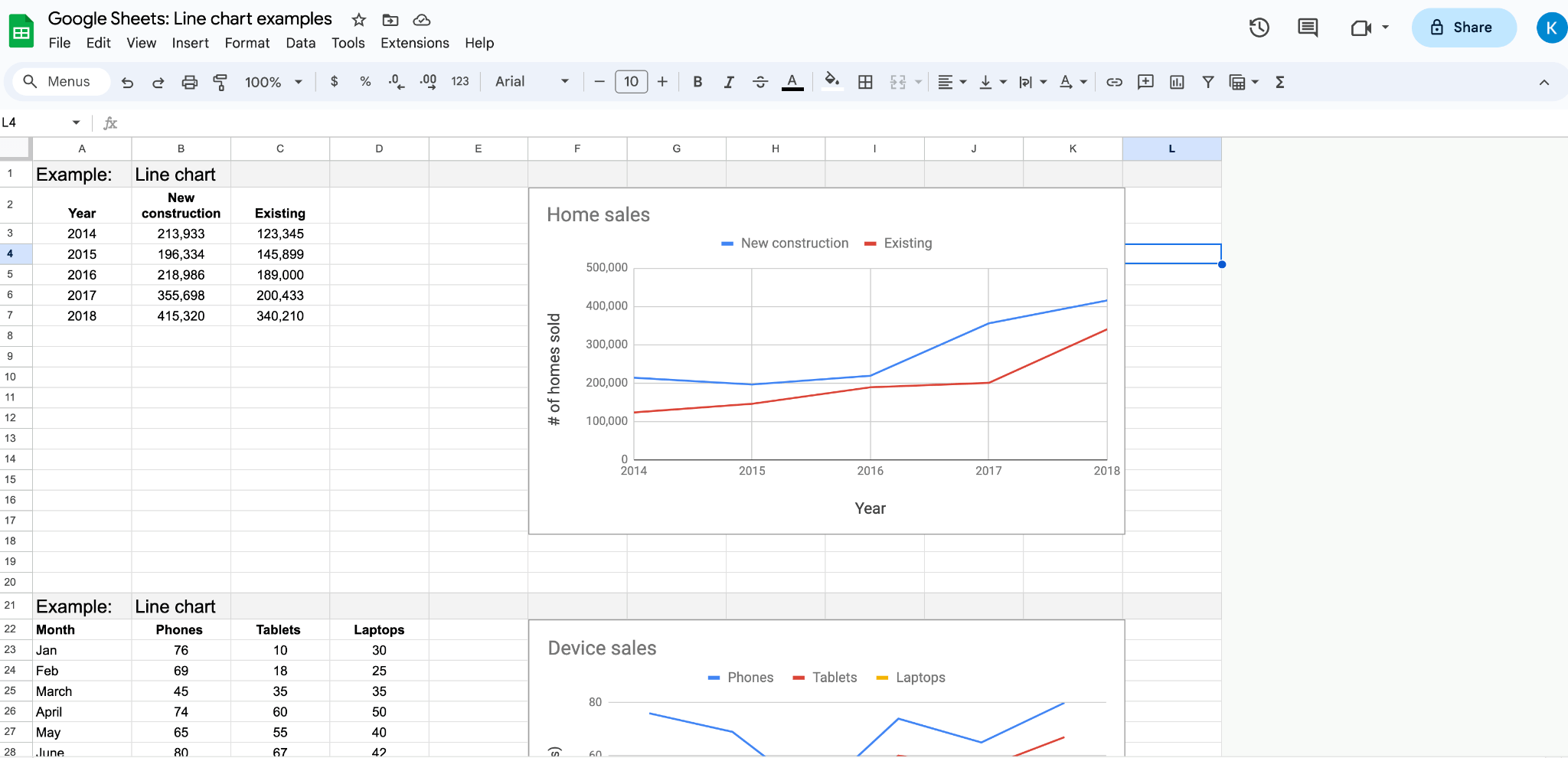Insert a link
The height and width of the screenshot is (758, 1568).
pos(1114,81)
